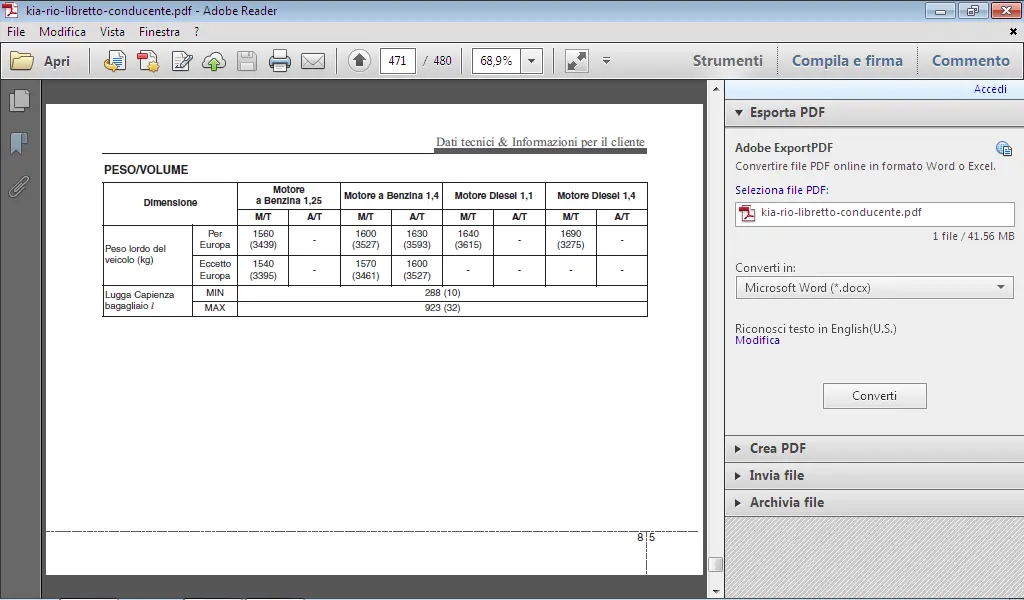Image resolution: width=1024 pixels, height=600 pixels.
Task: Expand the Archivia file section
Action: pos(738,503)
